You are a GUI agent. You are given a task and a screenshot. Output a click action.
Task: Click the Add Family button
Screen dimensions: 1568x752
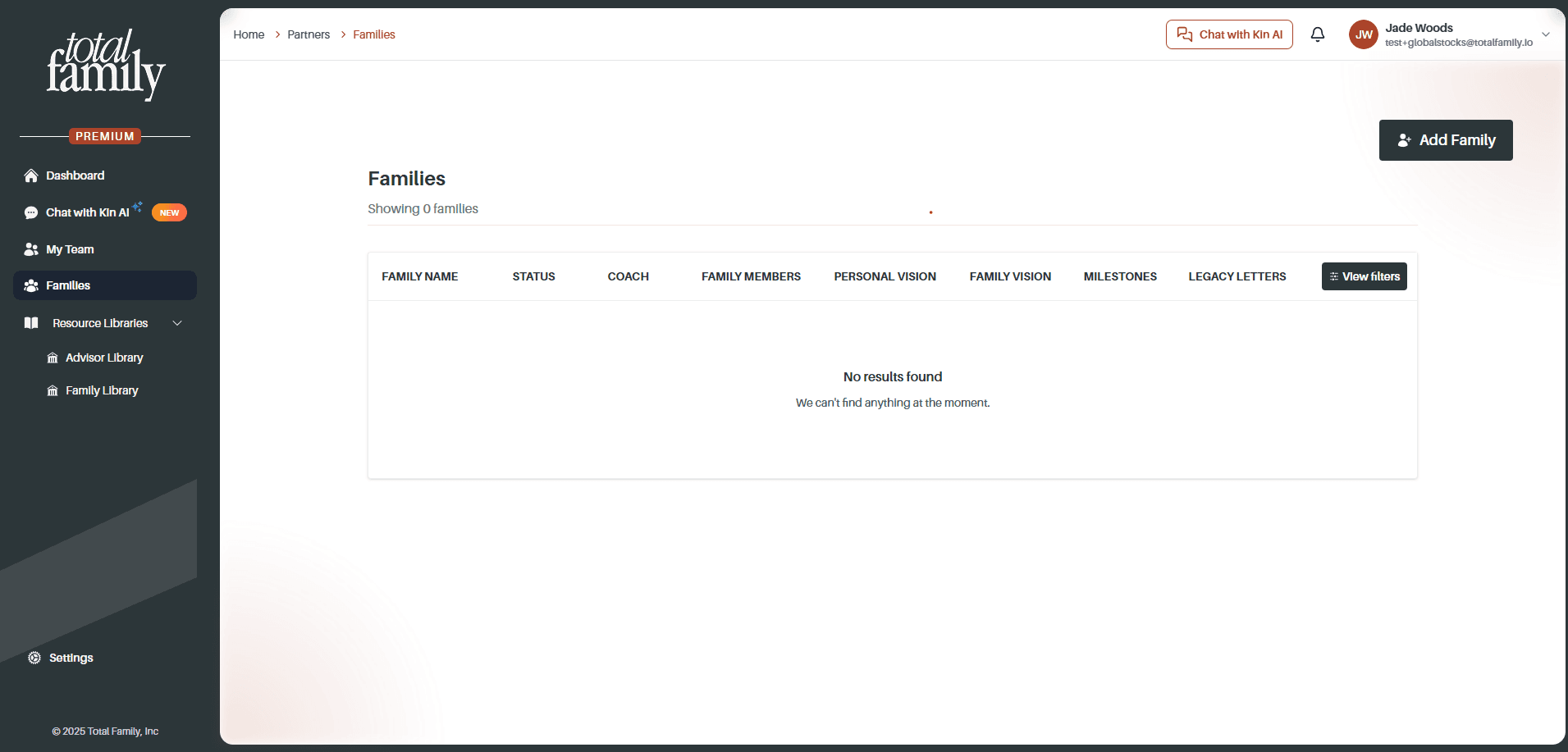coord(1446,140)
